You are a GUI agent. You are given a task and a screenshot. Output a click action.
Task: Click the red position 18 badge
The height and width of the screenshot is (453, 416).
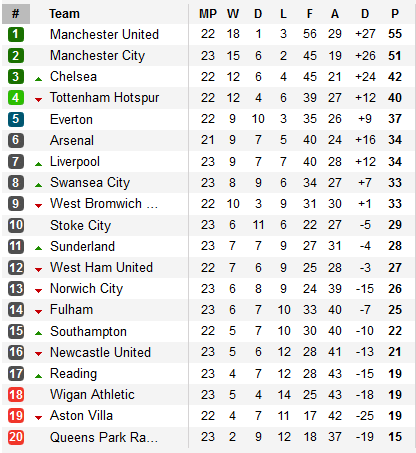pyautogui.click(x=16, y=395)
